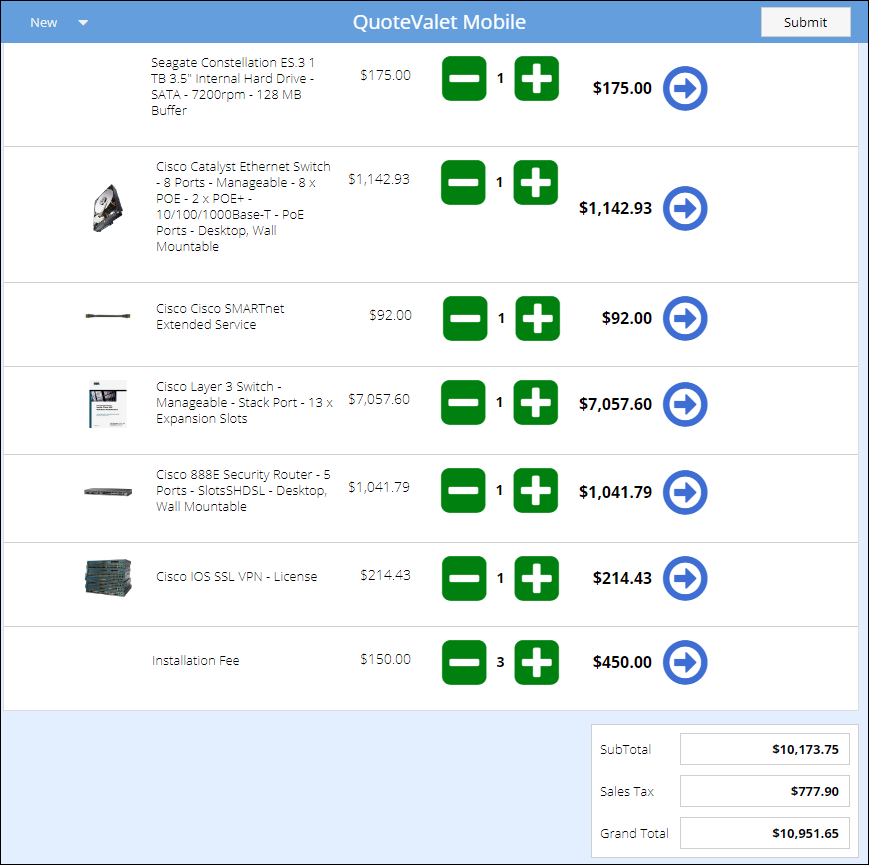Open details arrow for Installation Fee
This screenshot has height=865, width=869.
pyautogui.click(x=685, y=662)
